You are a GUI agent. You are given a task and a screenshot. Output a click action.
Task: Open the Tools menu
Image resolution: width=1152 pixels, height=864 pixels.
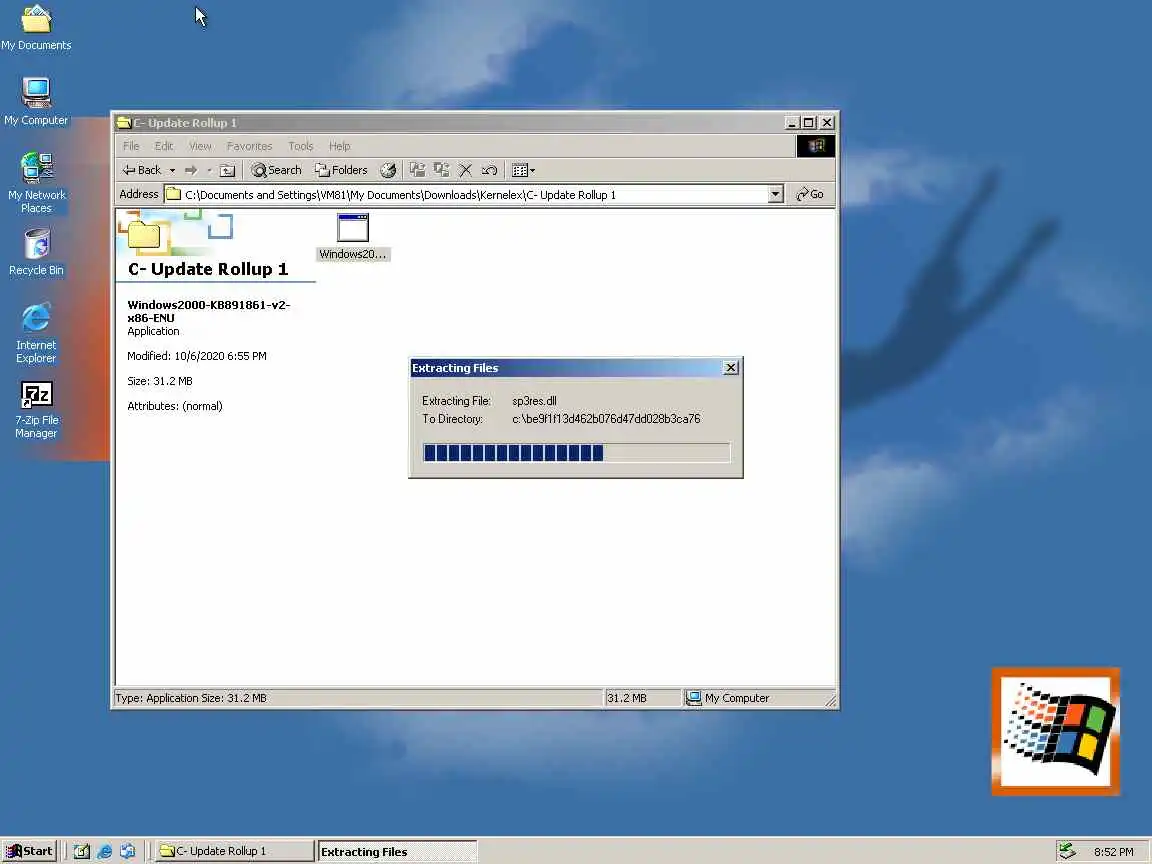[300, 146]
